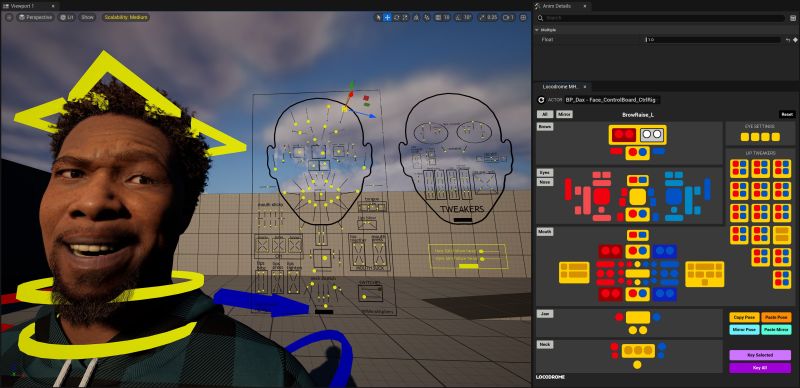800x388 pixels.
Task: Open scale snap 0.25 value dropdown
Action: pyautogui.click(x=492, y=17)
